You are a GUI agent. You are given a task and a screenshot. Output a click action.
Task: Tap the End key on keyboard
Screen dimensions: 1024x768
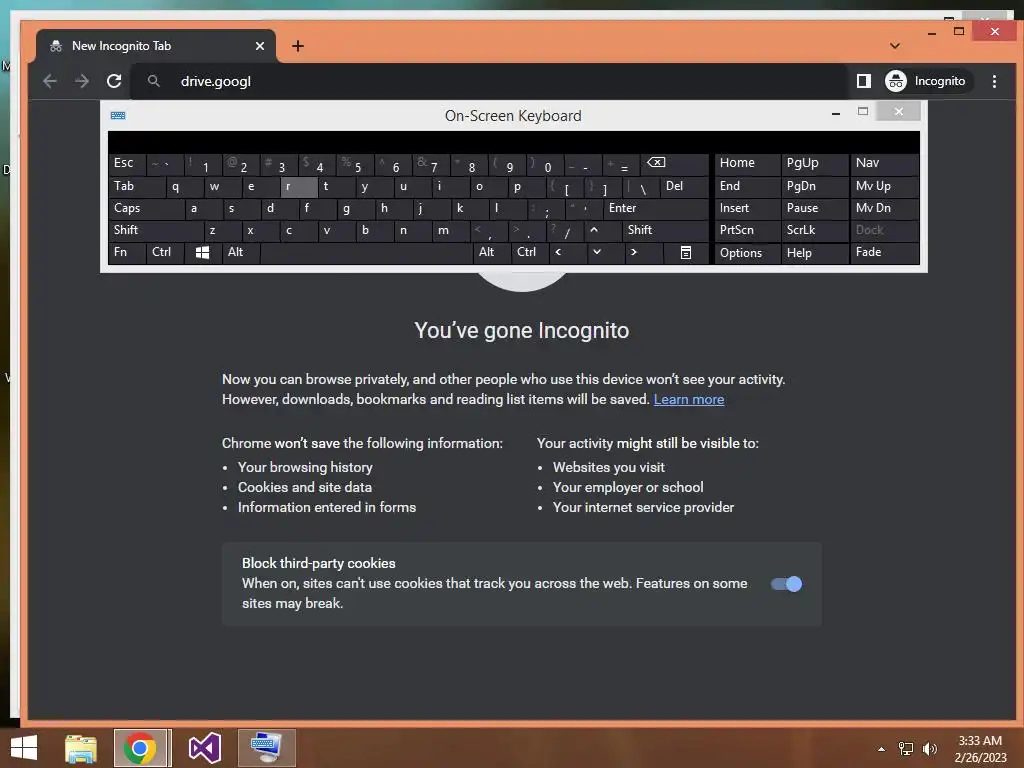(x=747, y=187)
